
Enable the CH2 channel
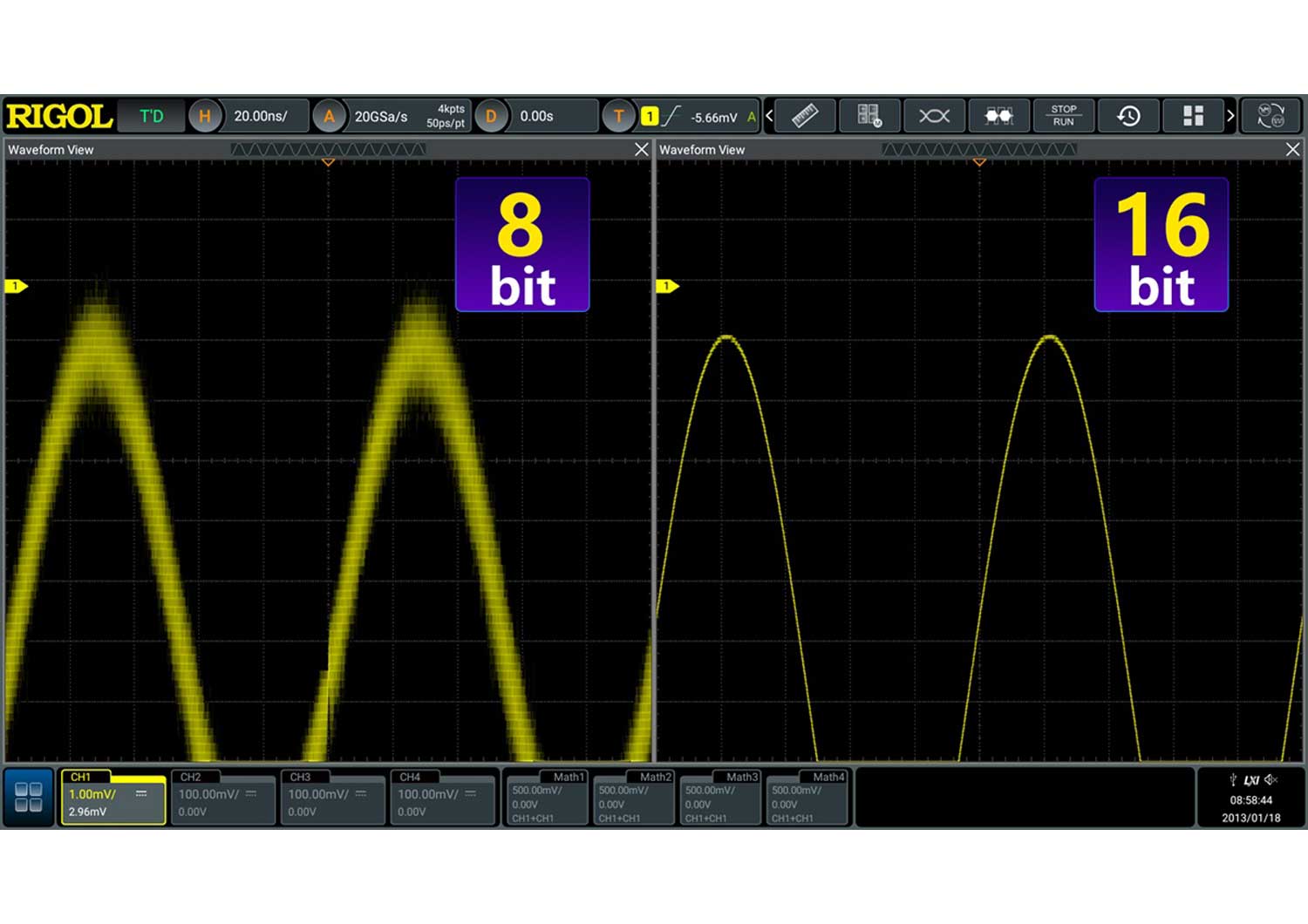pos(222,798)
